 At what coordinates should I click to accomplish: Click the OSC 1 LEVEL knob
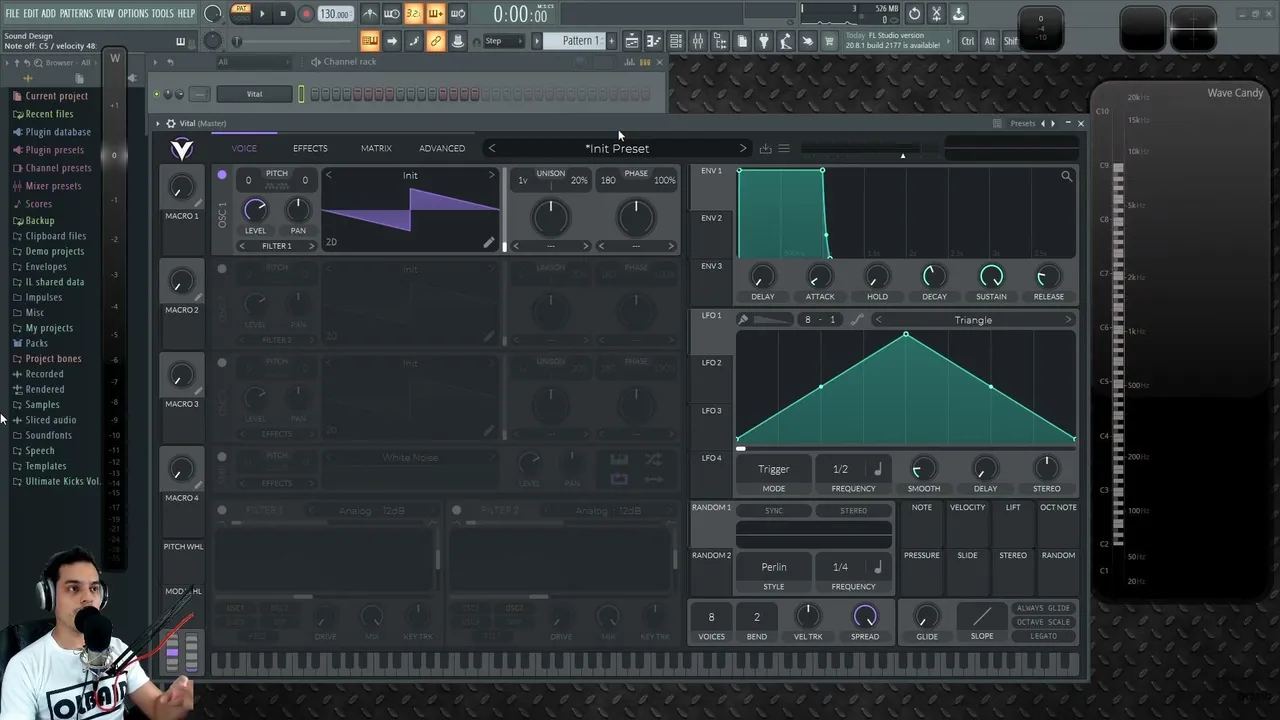256,210
